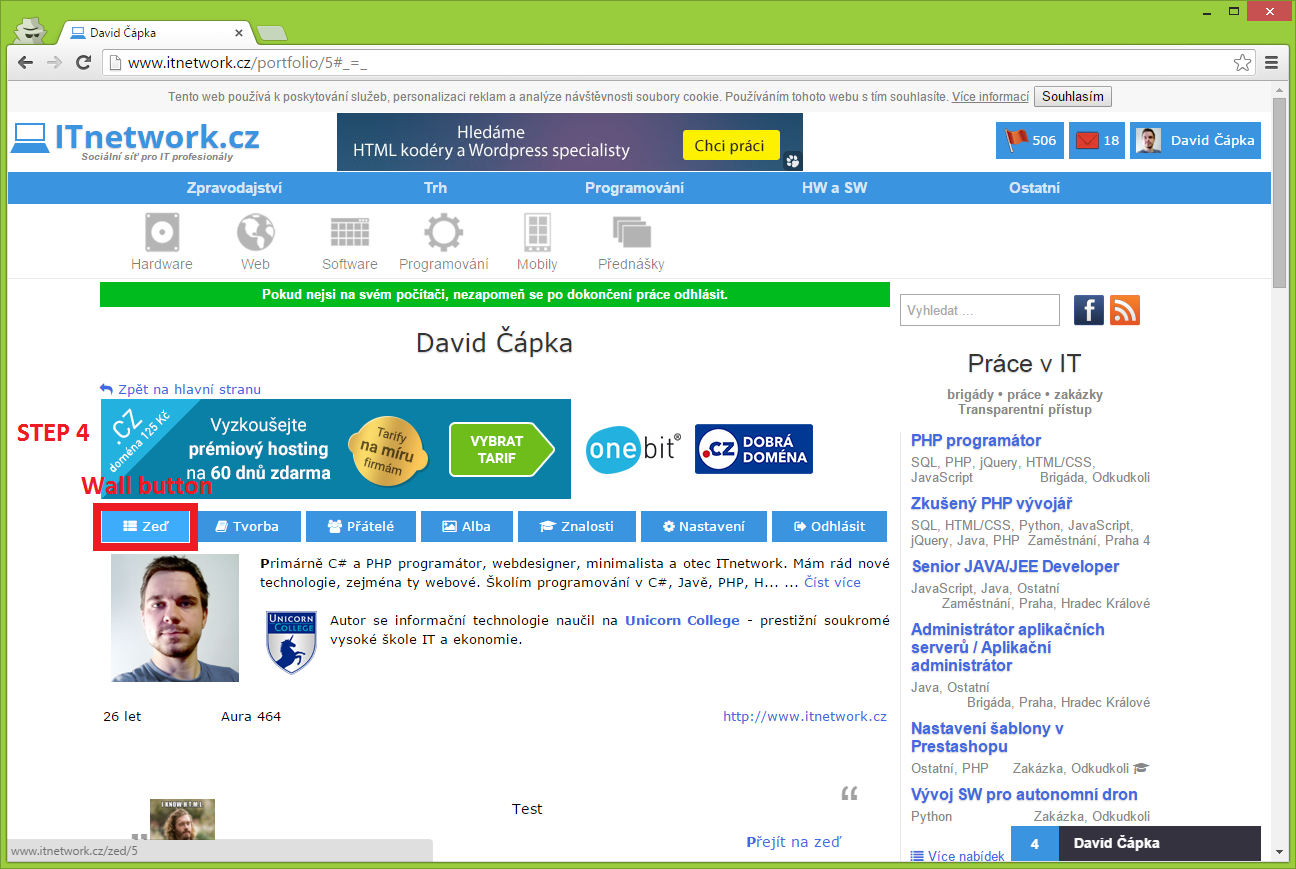Open the Software category icon
The width and height of the screenshot is (1296, 869).
(350, 233)
